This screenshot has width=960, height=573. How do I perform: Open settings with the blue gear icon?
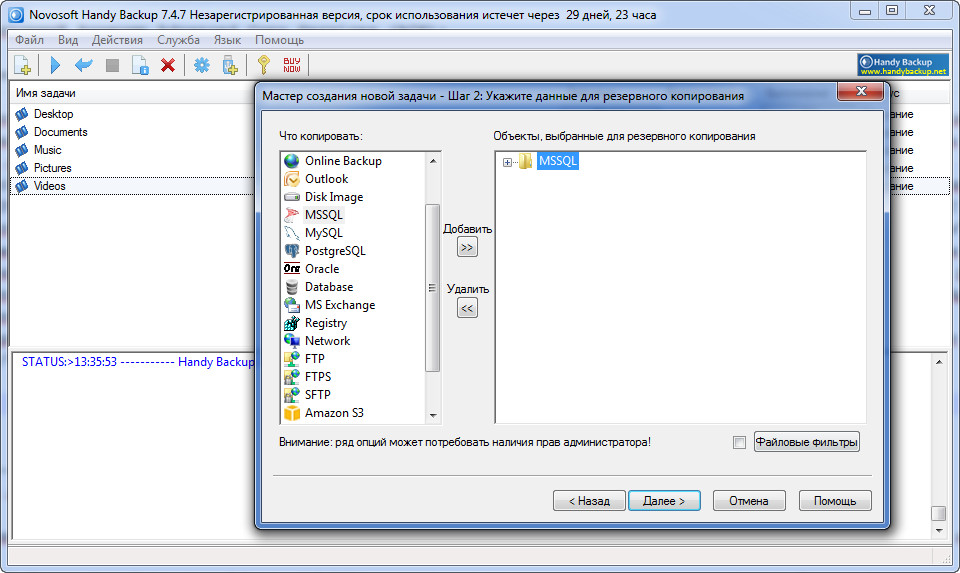pos(201,65)
